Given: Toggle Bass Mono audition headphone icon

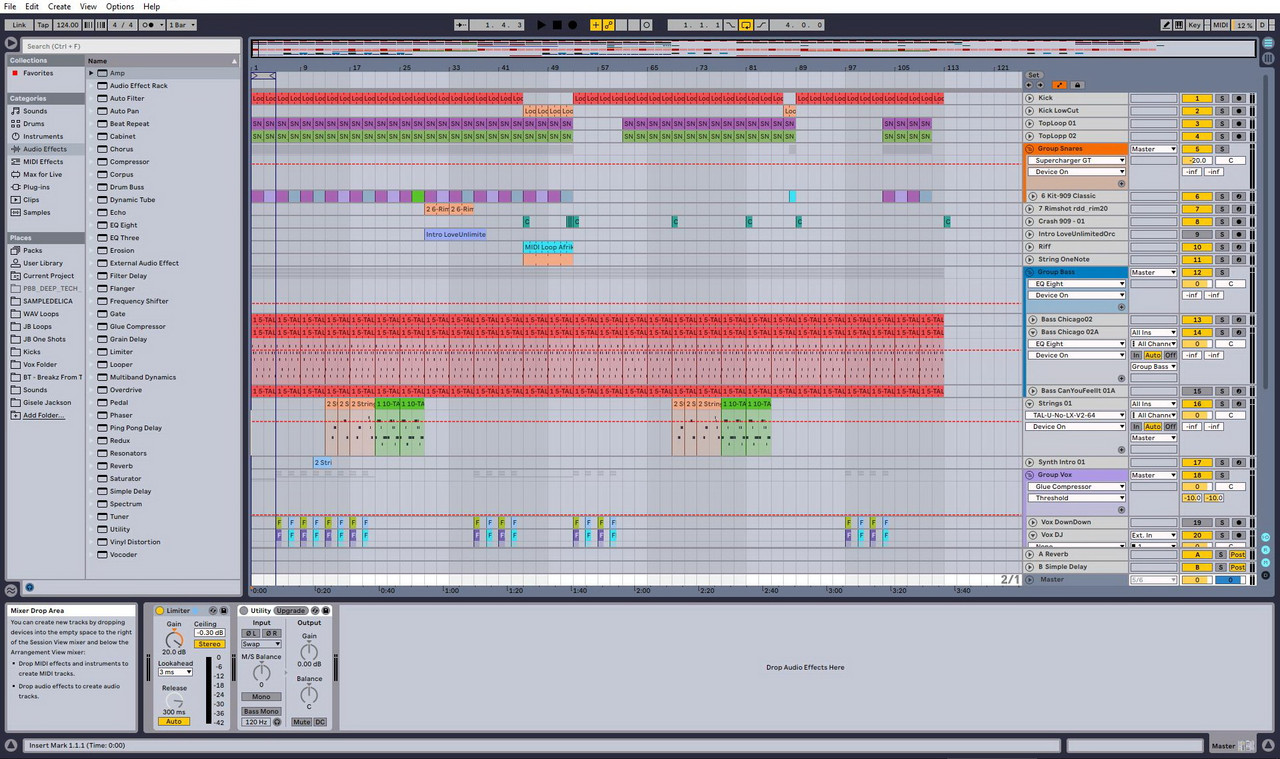Looking at the screenshot, I should [277, 721].
